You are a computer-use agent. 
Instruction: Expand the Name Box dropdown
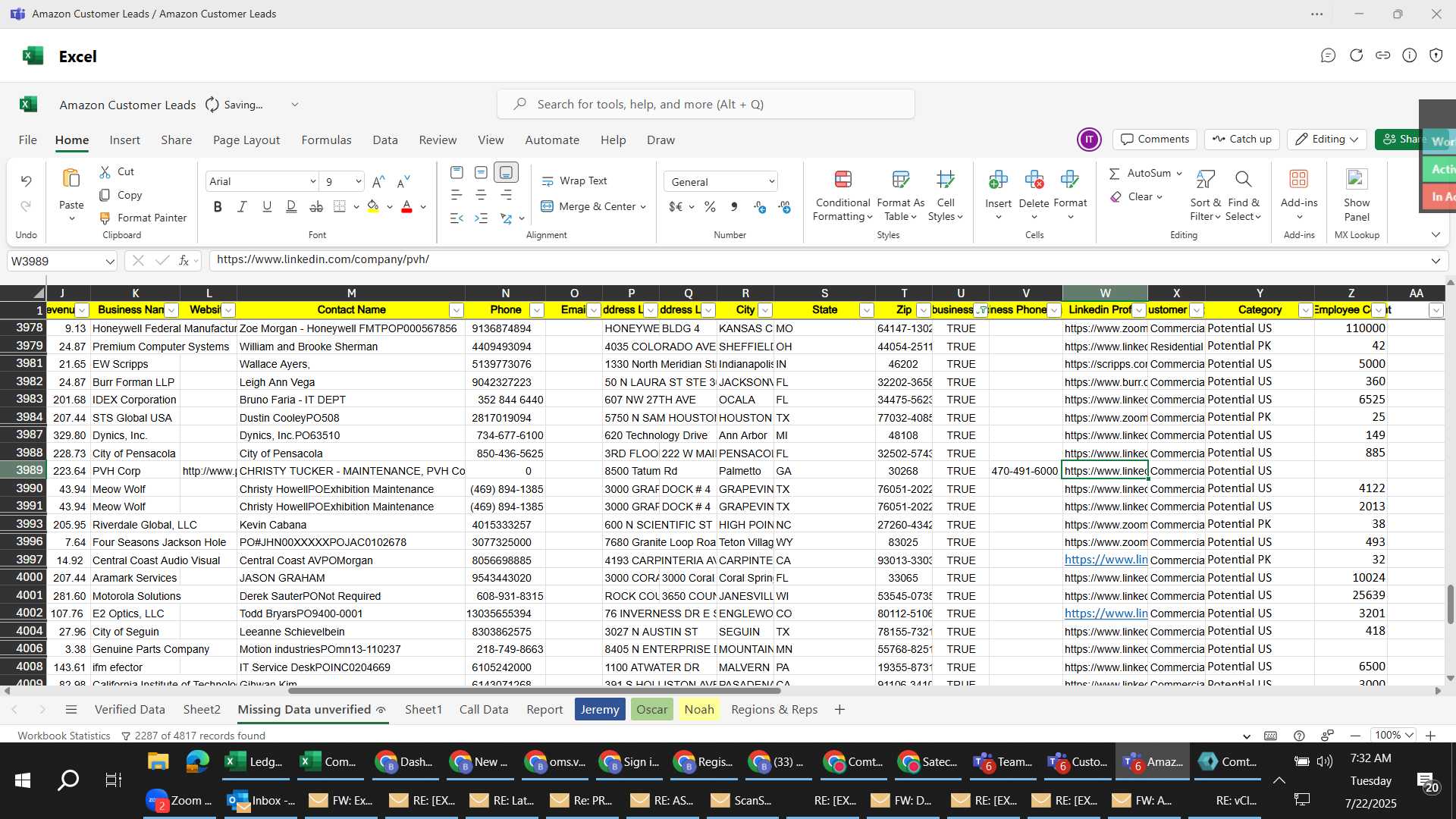[x=110, y=262]
